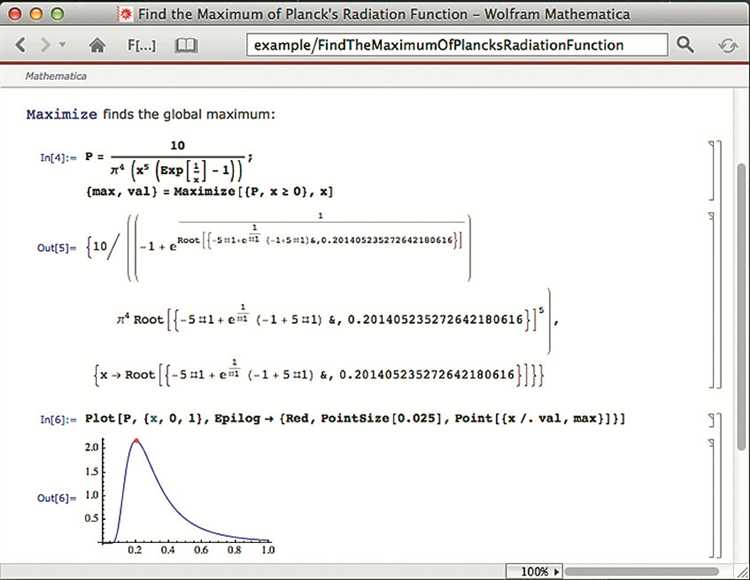Select the Out[5] output cell bracket
The image size is (750, 580).
click(x=712, y=299)
